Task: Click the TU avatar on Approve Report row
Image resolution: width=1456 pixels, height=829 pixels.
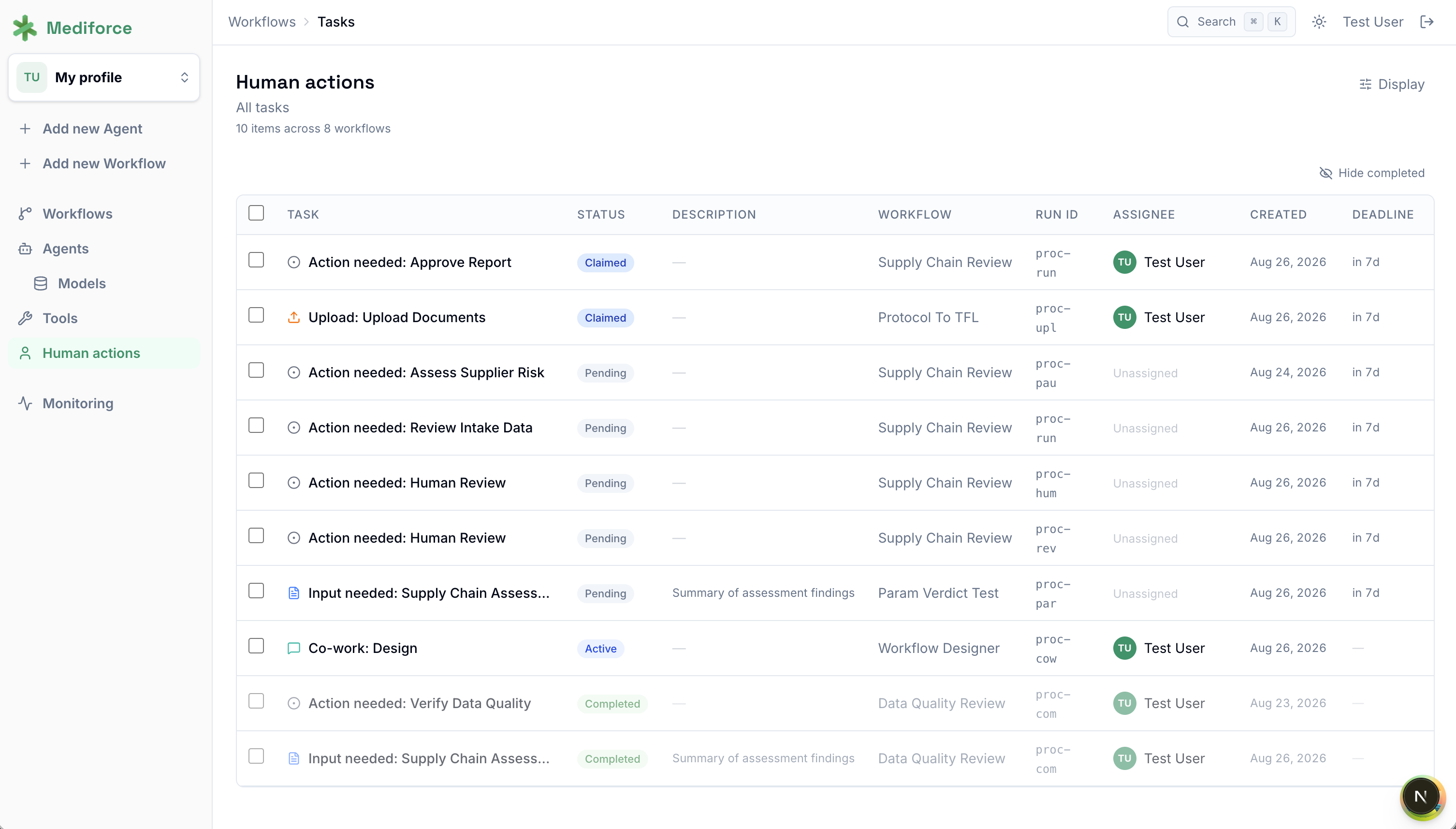Action: click(x=1124, y=262)
